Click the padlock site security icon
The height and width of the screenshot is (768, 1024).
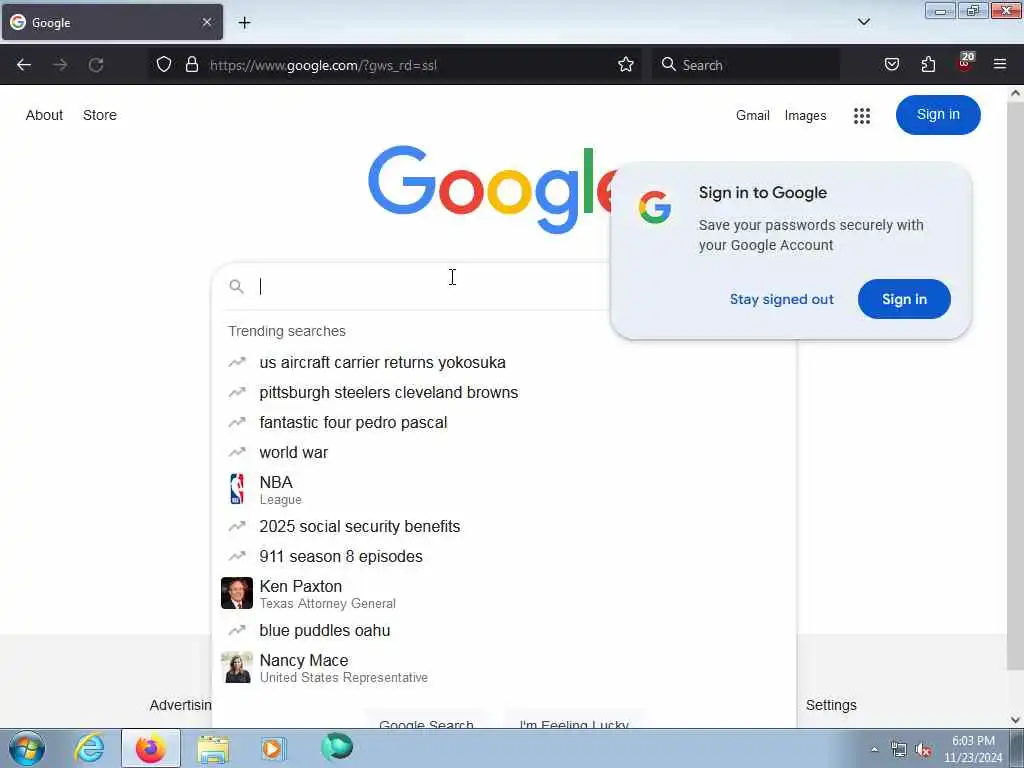click(x=191, y=64)
